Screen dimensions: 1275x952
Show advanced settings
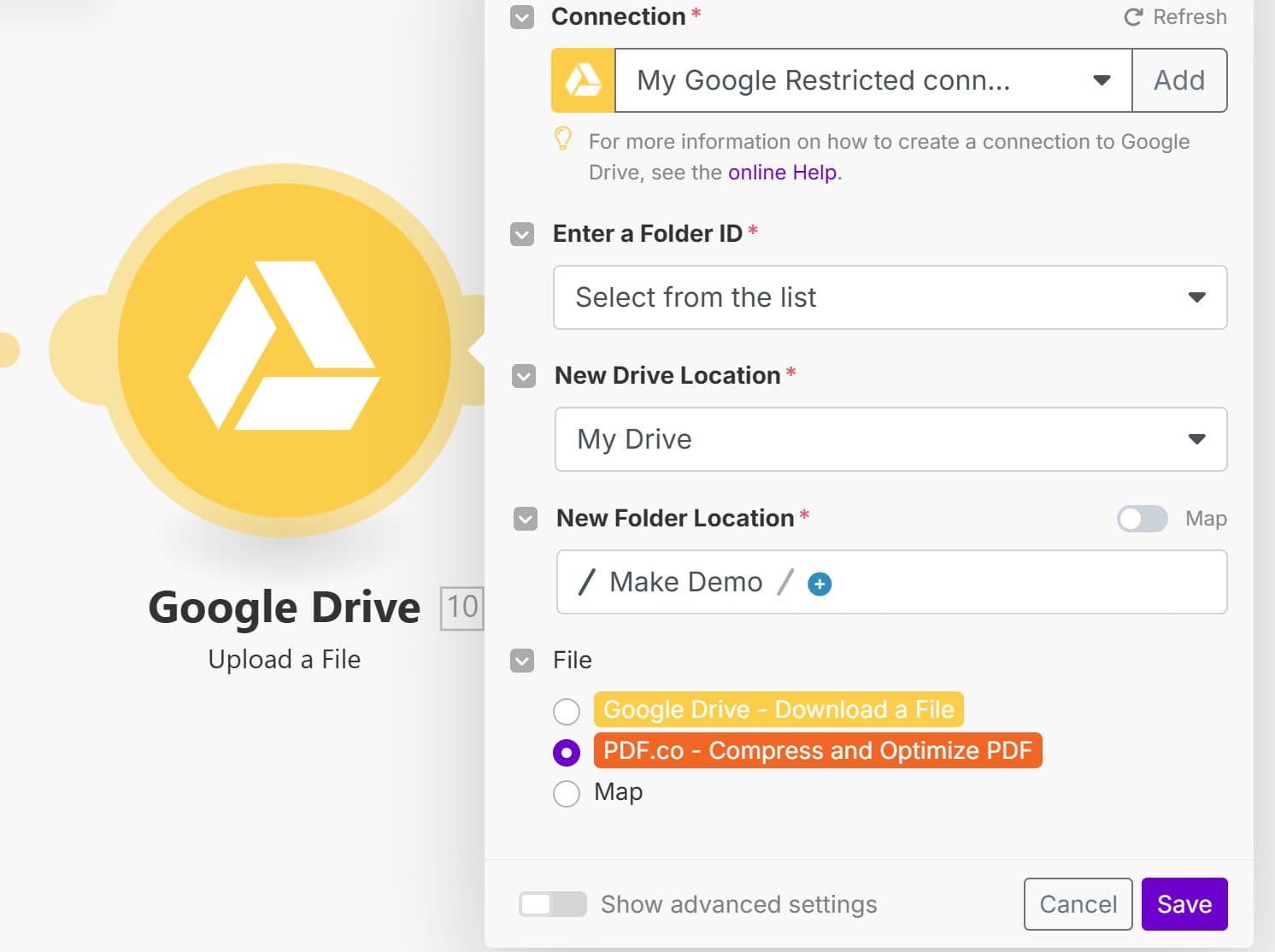(552, 904)
